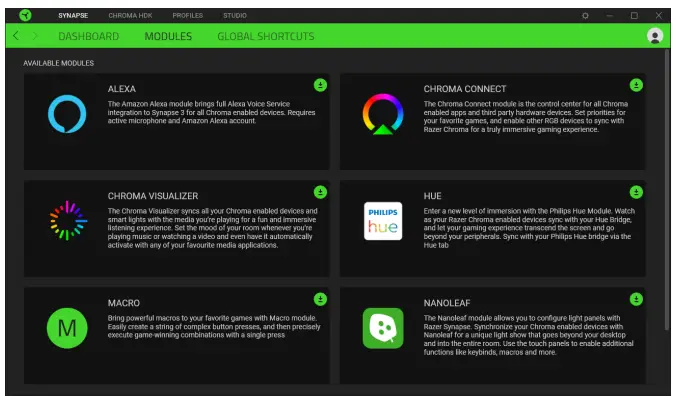Viewport: 677px width, 405px height.
Task: Click the CHROMA VISUALIZER module title
Action: pyautogui.click(x=153, y=196)
